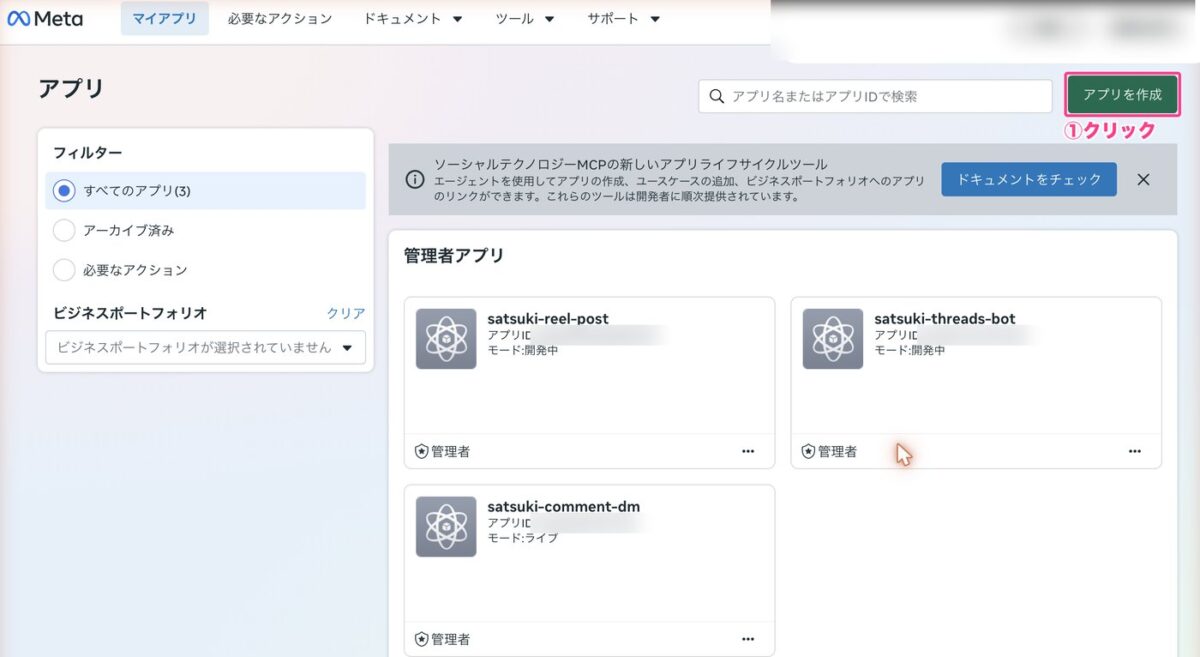Open more options for satsuki-comment-dm
1200x657 pixels.
pos(748,639)
